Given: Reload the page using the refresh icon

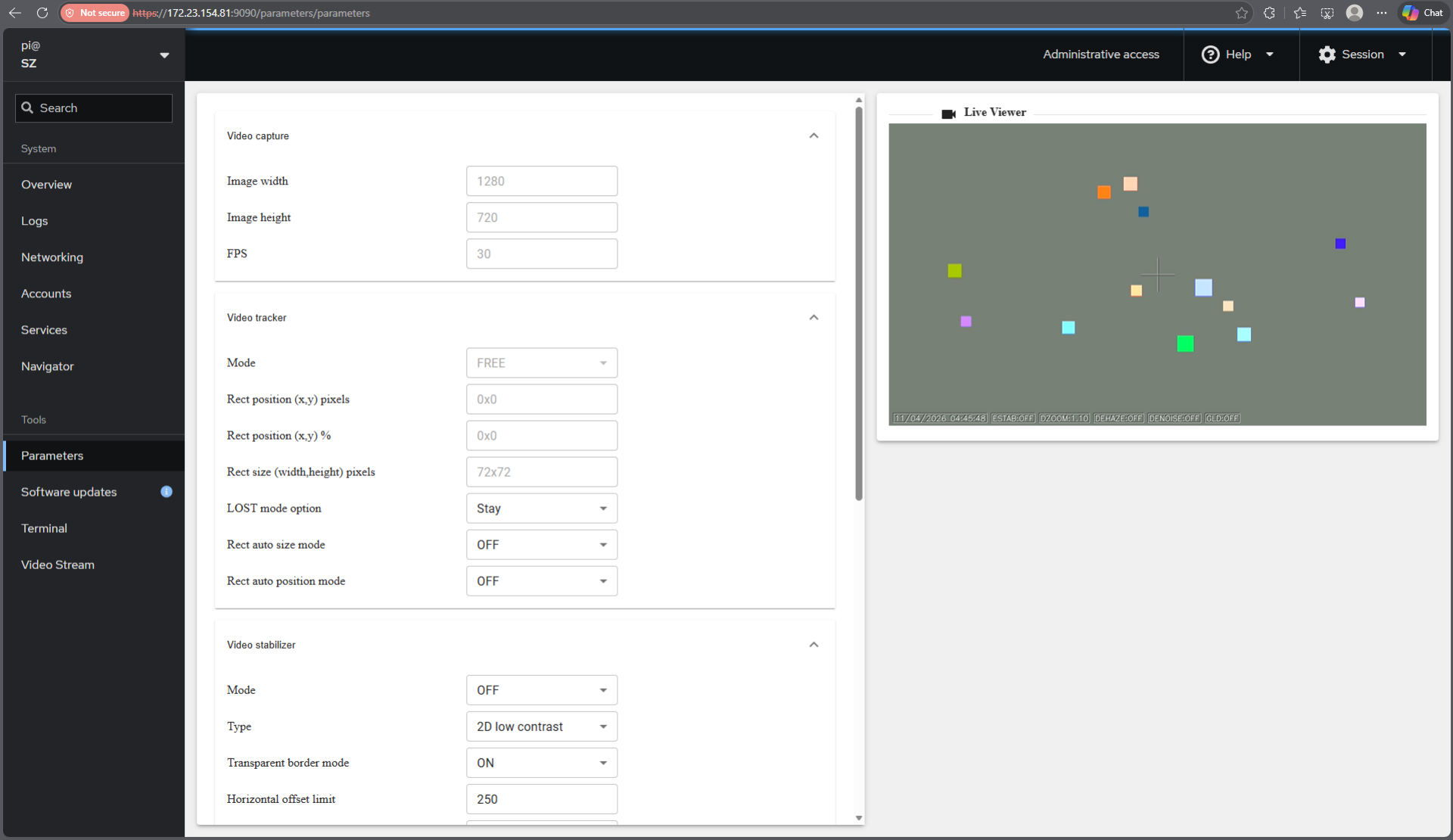Looking at the screenshot, I should click(42, 13).
